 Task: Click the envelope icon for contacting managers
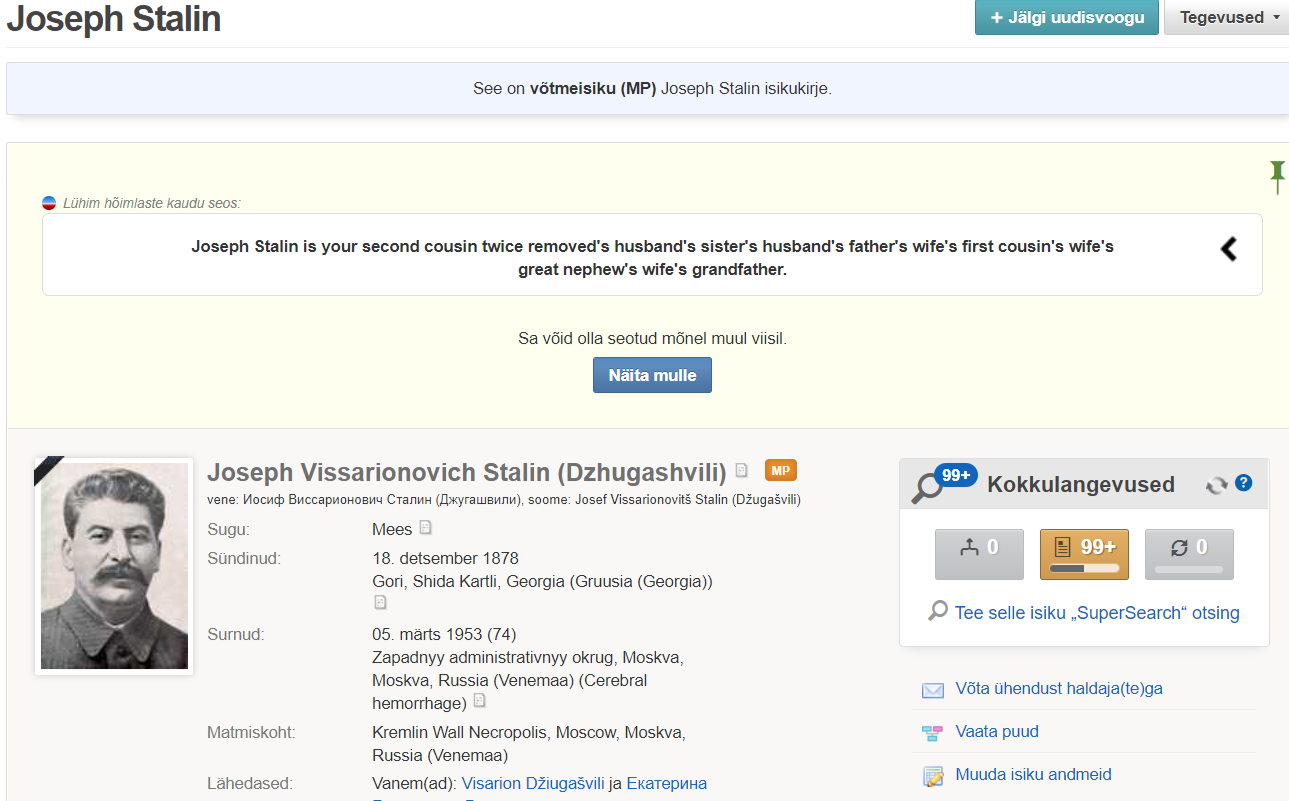(932, 690)
